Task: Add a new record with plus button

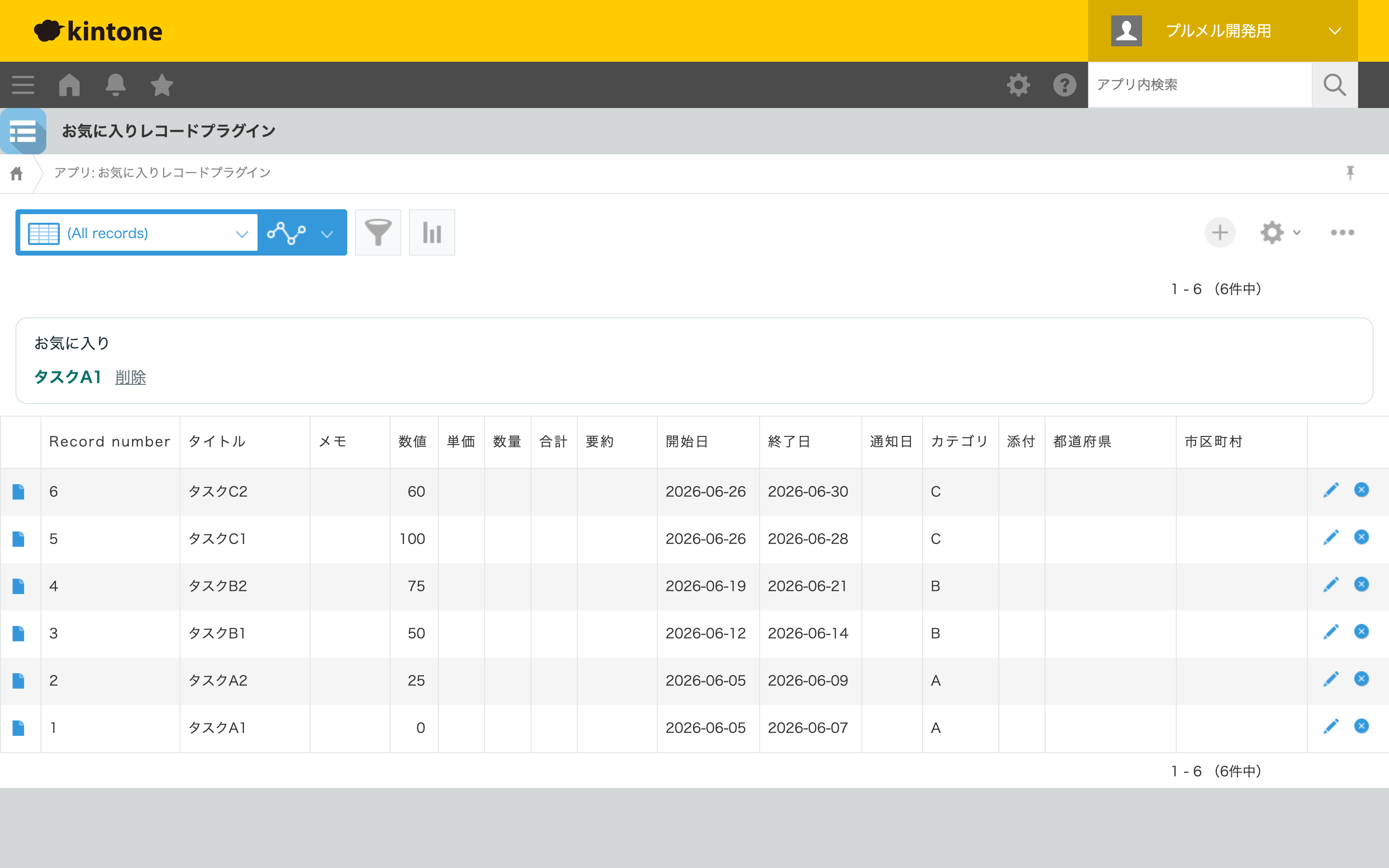Action: [x=1220, y=232]
